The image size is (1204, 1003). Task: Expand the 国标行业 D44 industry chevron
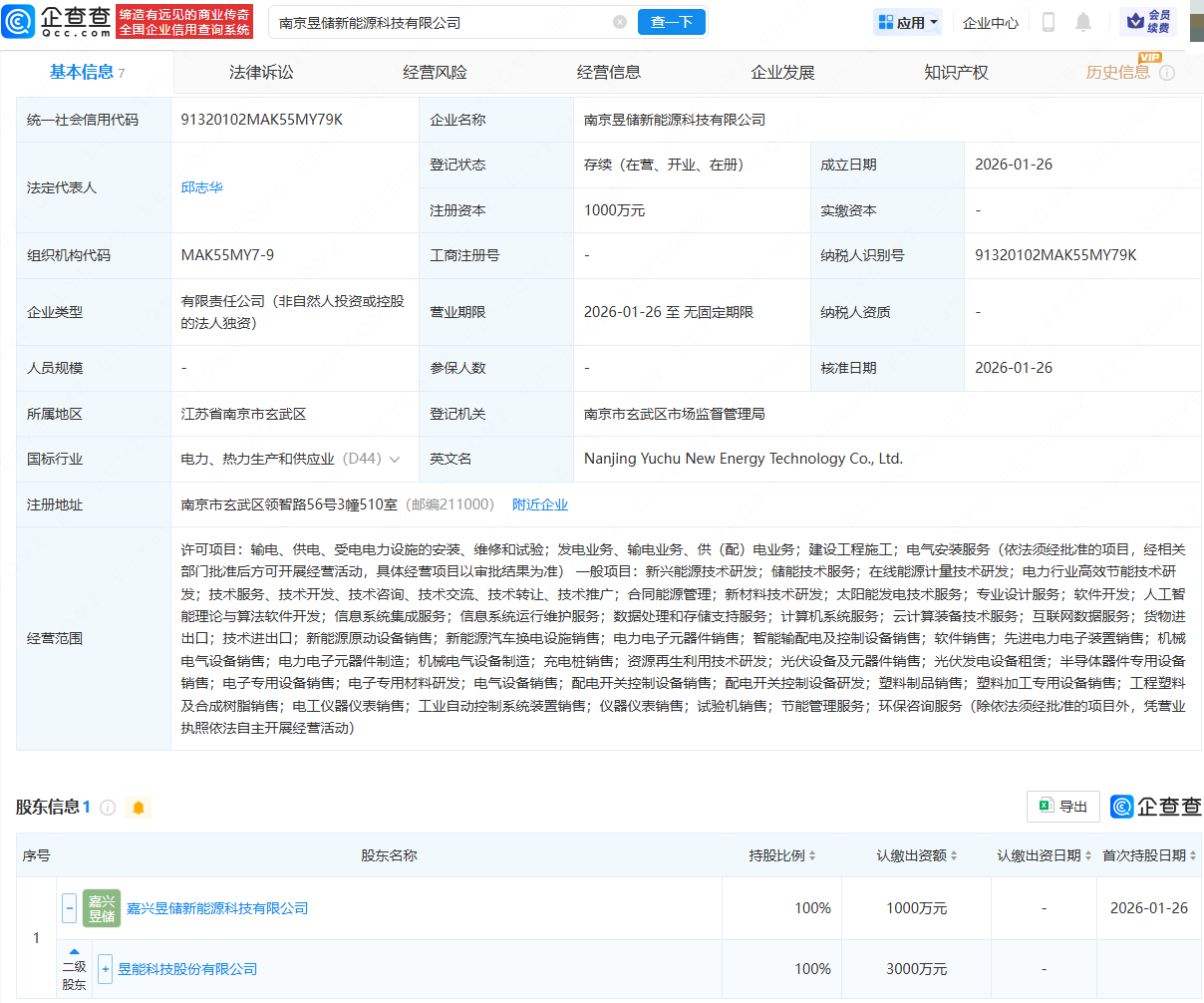(395, 460)
